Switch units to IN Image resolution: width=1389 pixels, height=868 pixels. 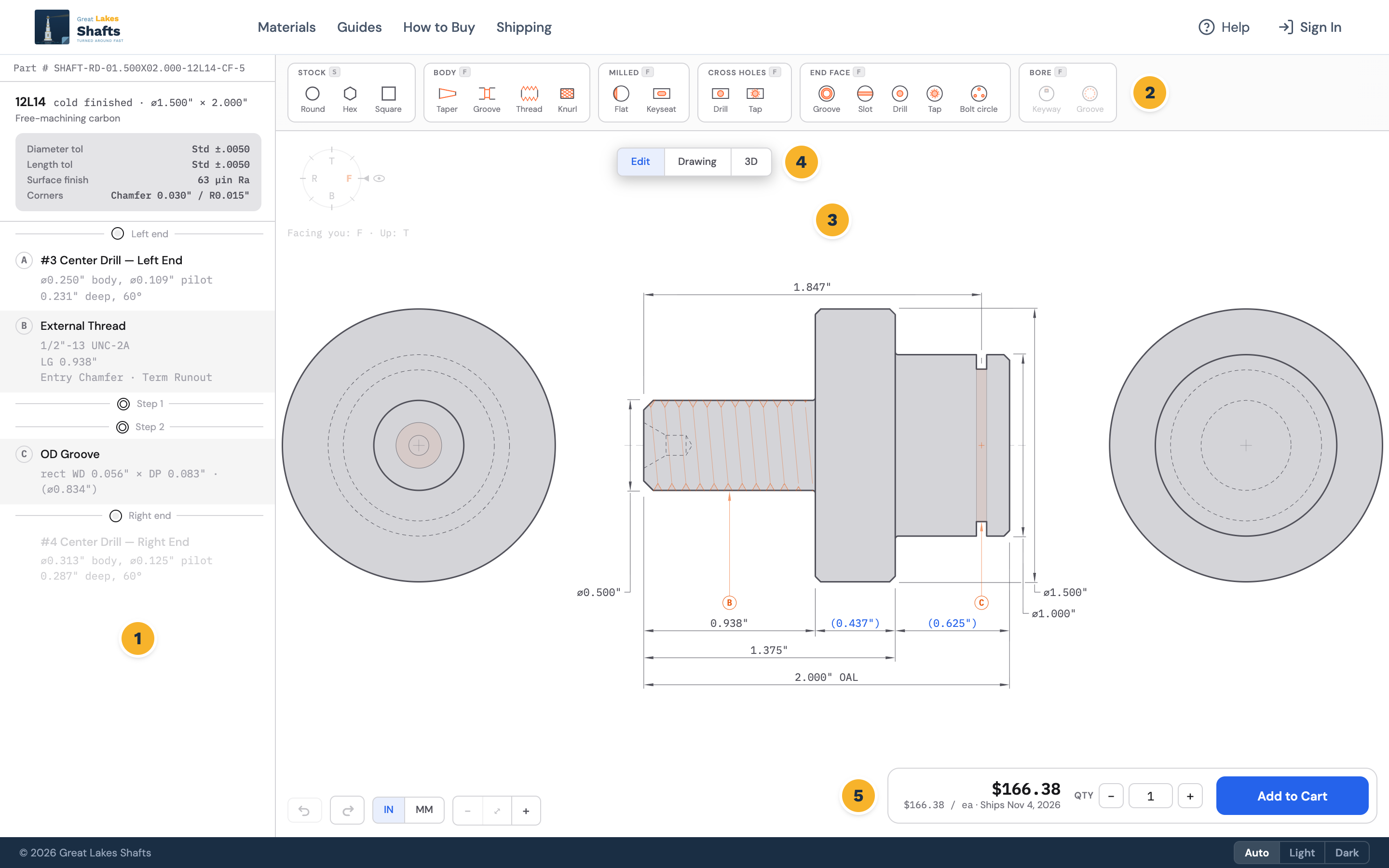click(389, 810)
